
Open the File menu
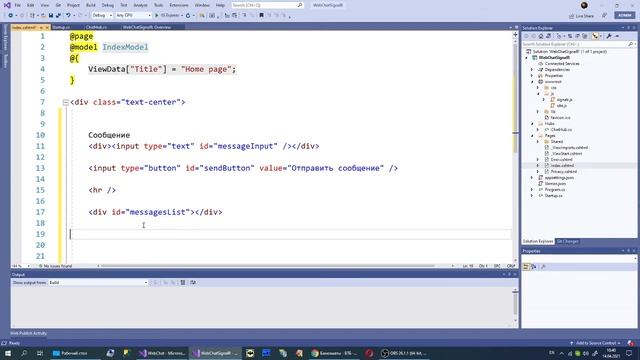[x=18, y=5]
